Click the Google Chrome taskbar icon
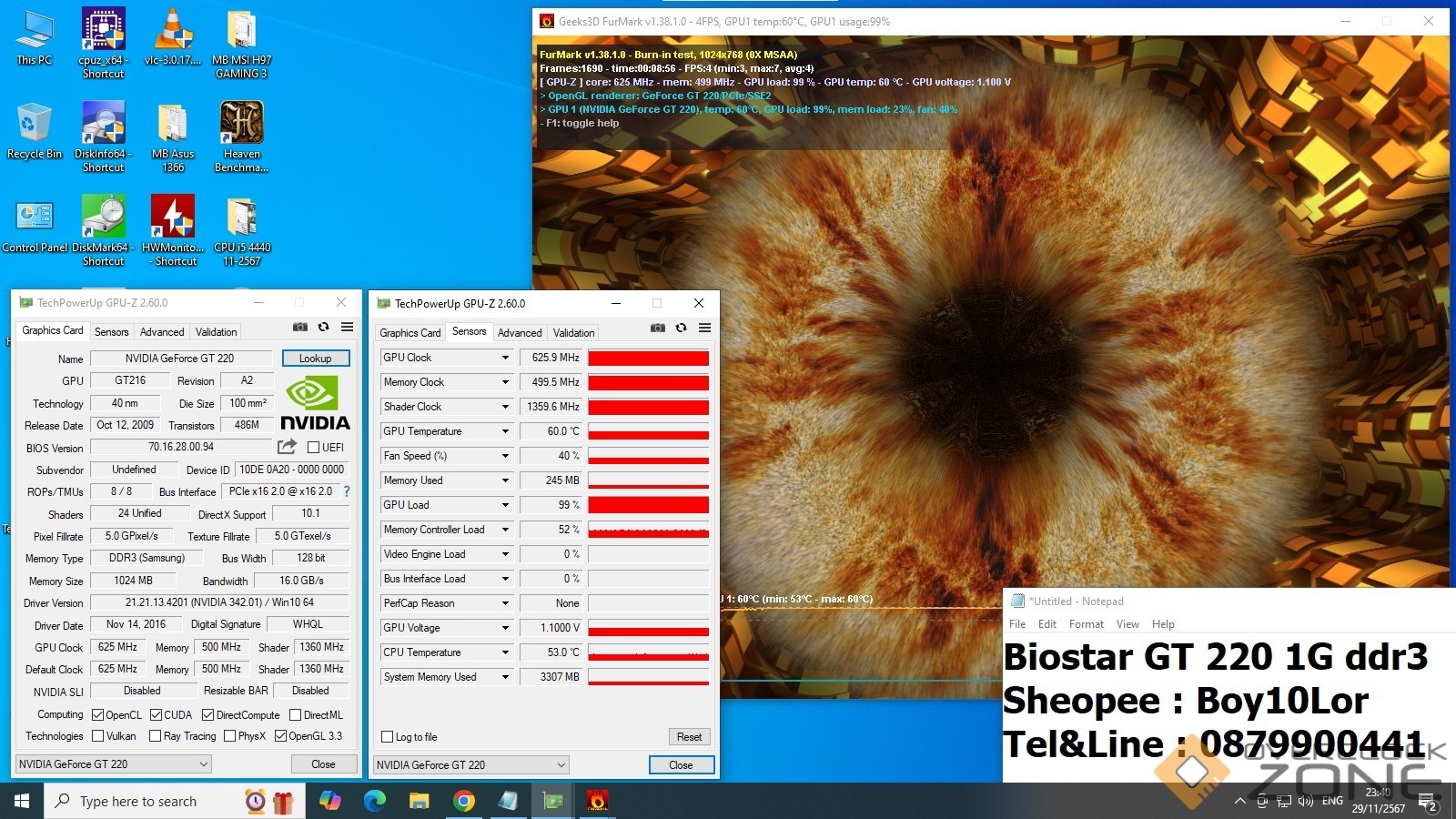Image resolution: width=1456 pixels, height=819 pixels. pos(464,801)
